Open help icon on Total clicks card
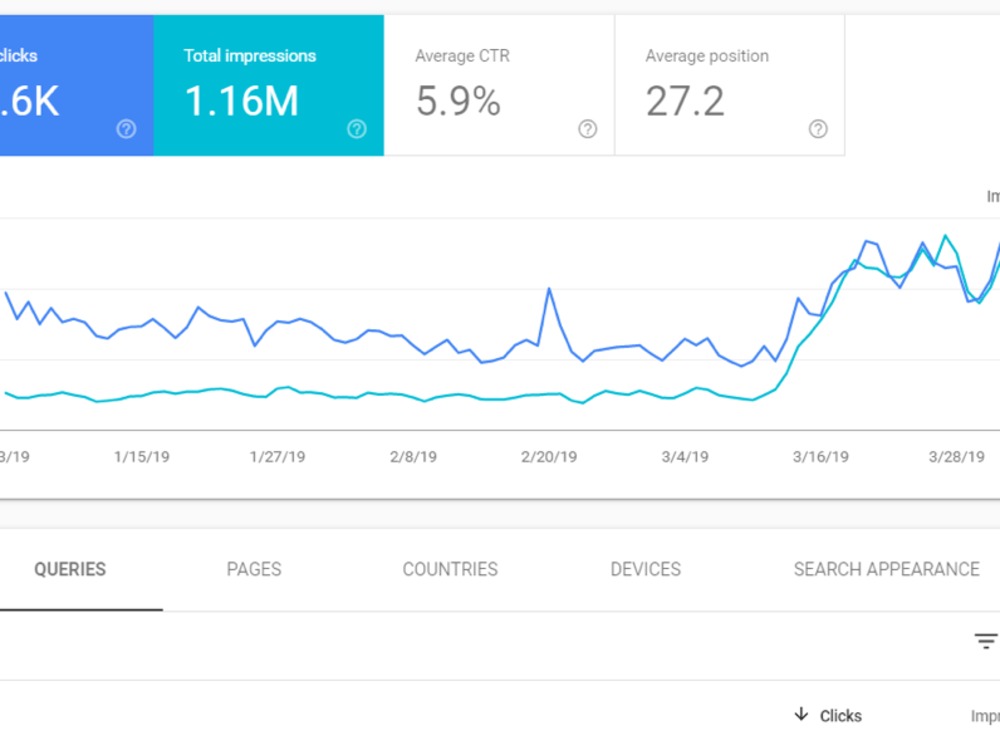The width and height of the screenshot is (1000, 750). (126, 129)
